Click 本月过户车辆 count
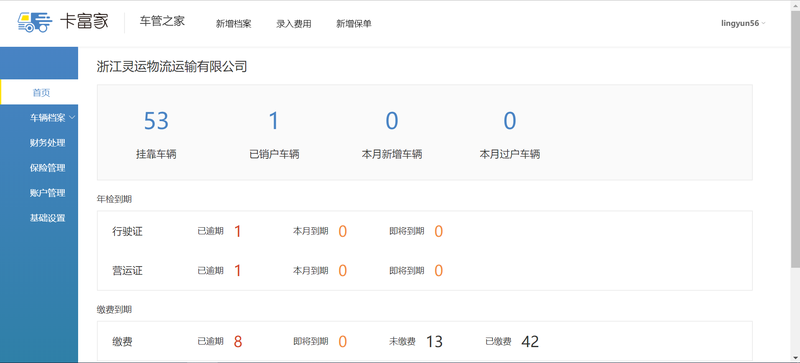The image size is (800, 363). point(510,121)
